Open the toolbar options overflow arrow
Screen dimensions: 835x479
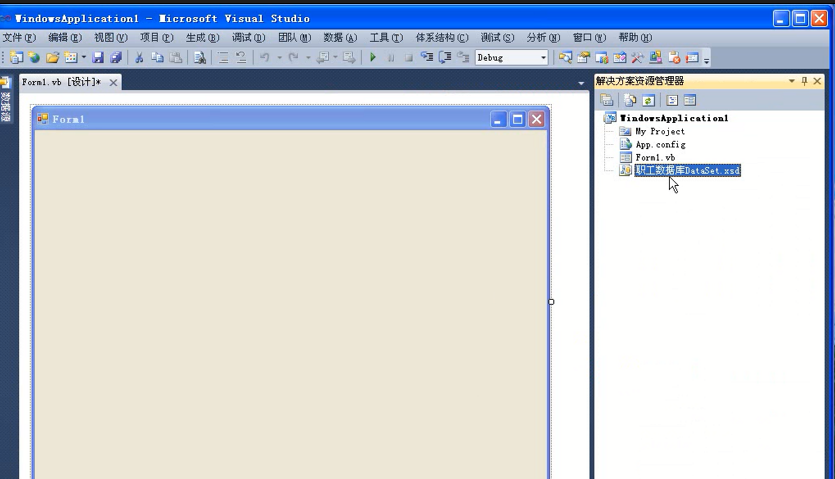(707, 59)
